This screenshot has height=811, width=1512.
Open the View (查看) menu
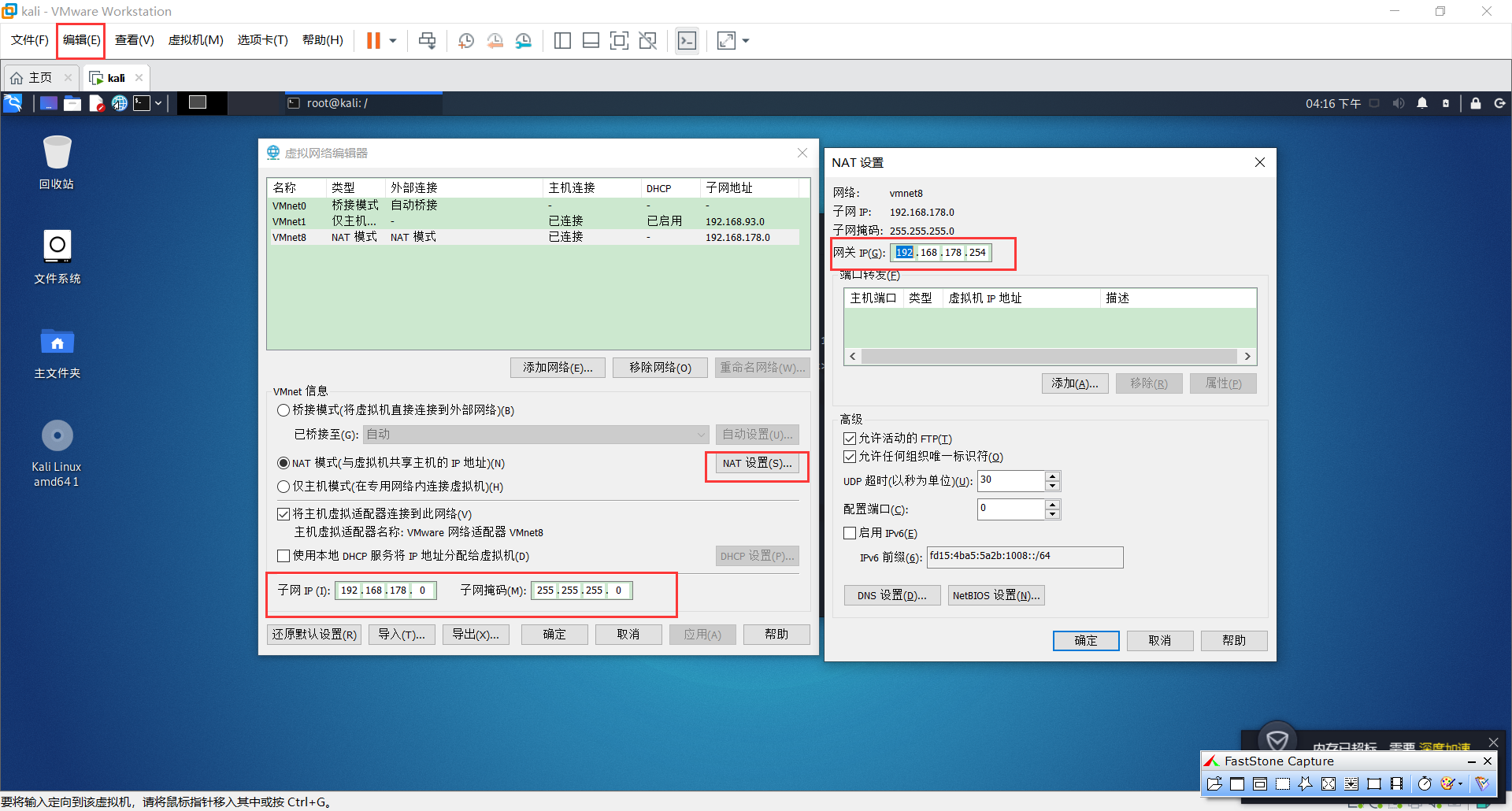pos(134,40)
